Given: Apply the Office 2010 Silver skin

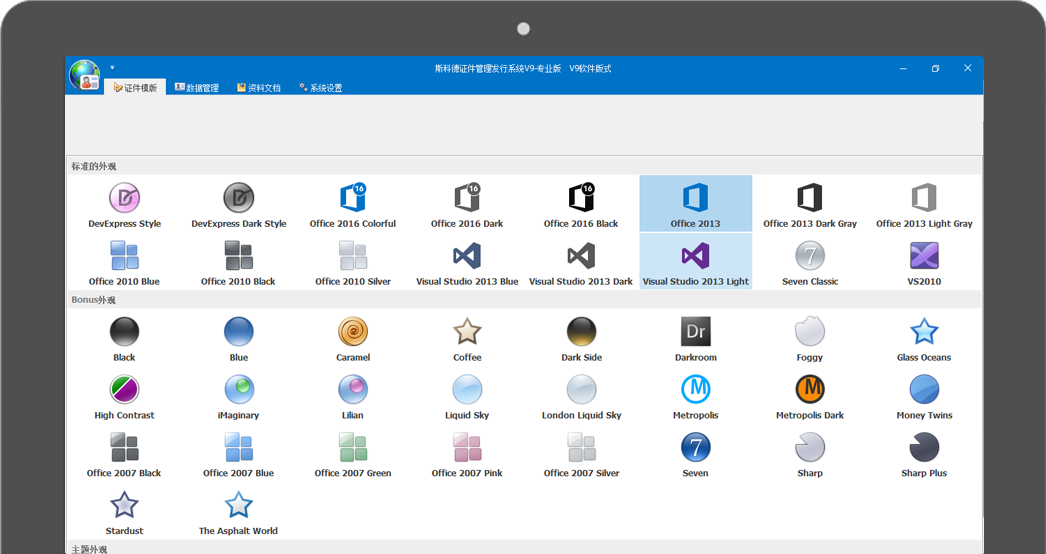Looking at the screenshot, I should coord(353,262).
